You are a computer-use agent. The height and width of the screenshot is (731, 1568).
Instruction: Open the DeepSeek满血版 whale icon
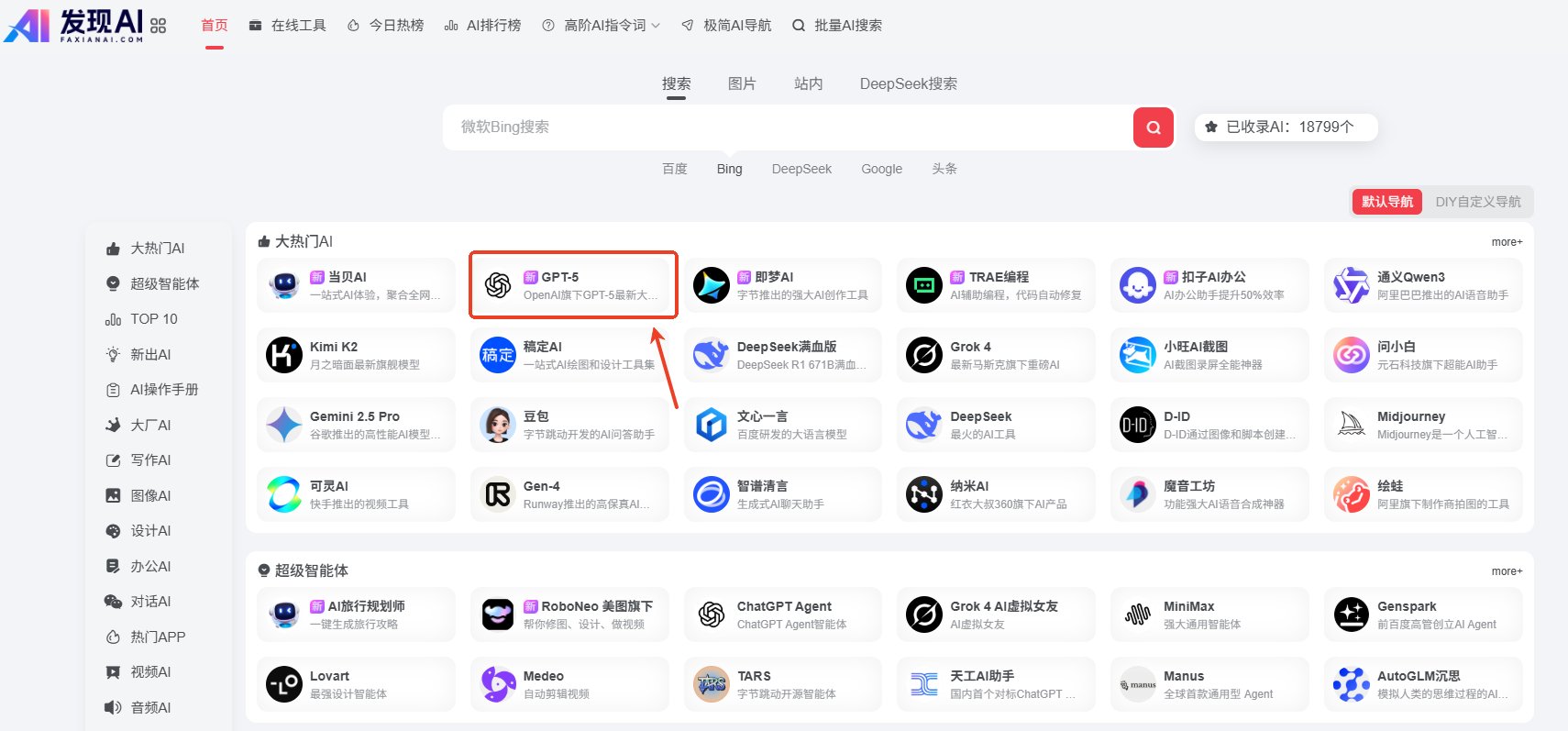tap(712, 355)
